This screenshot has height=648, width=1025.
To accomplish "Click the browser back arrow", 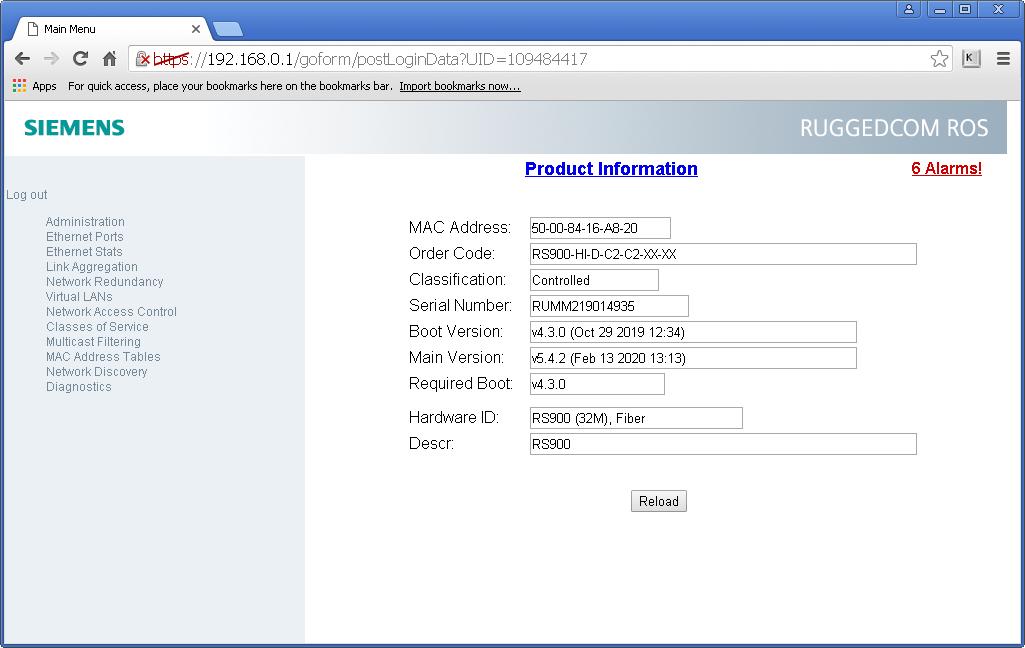I will click(22, 59).
